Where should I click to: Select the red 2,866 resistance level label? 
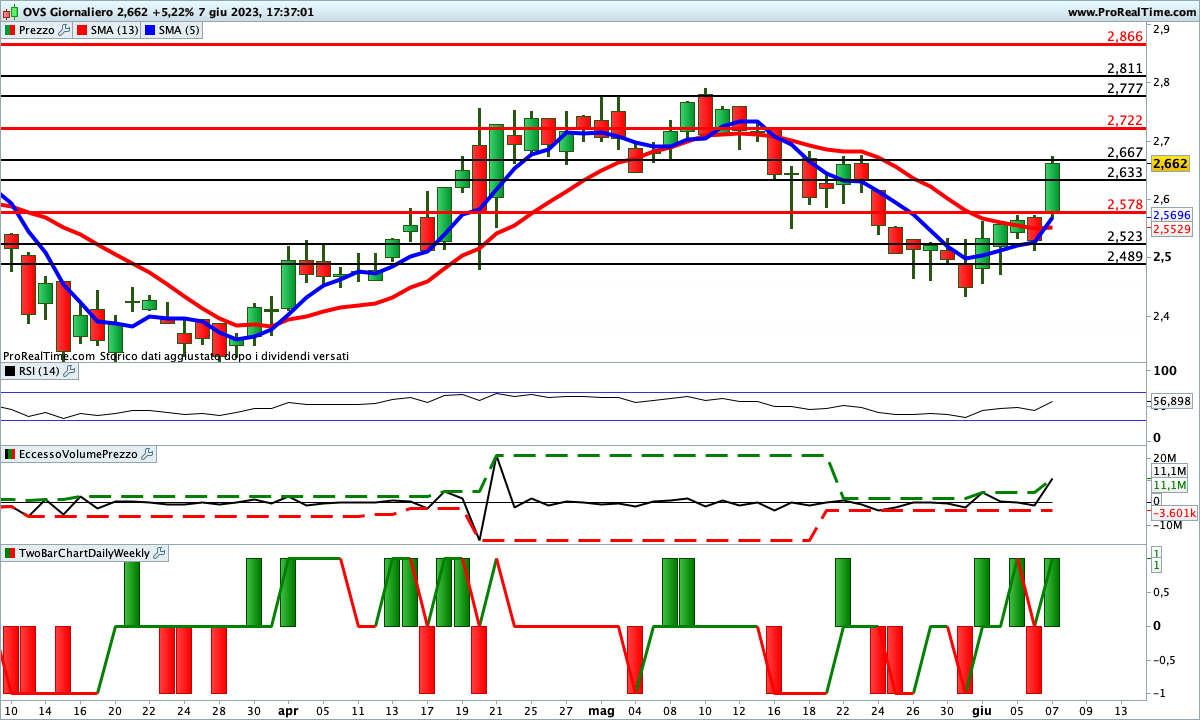pos(1124,37)
